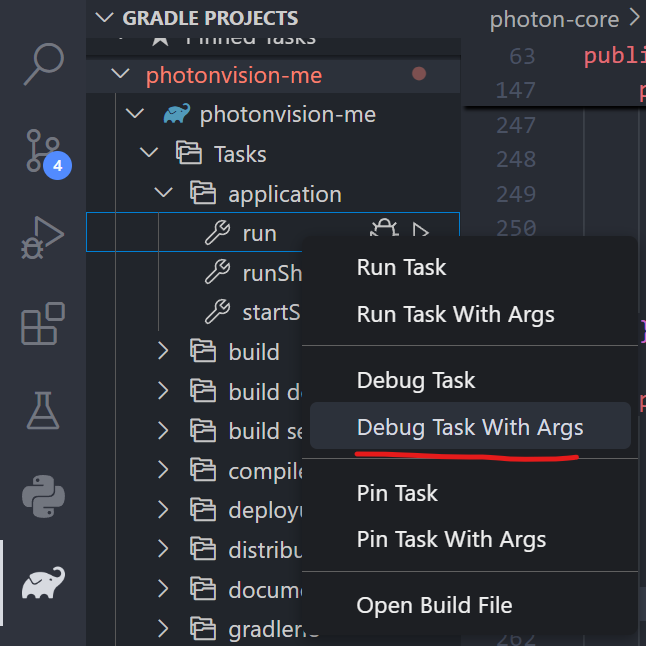This screenshot has height=646, width=646.
Task: Expand the build se task group
Action: click(163, 430)
